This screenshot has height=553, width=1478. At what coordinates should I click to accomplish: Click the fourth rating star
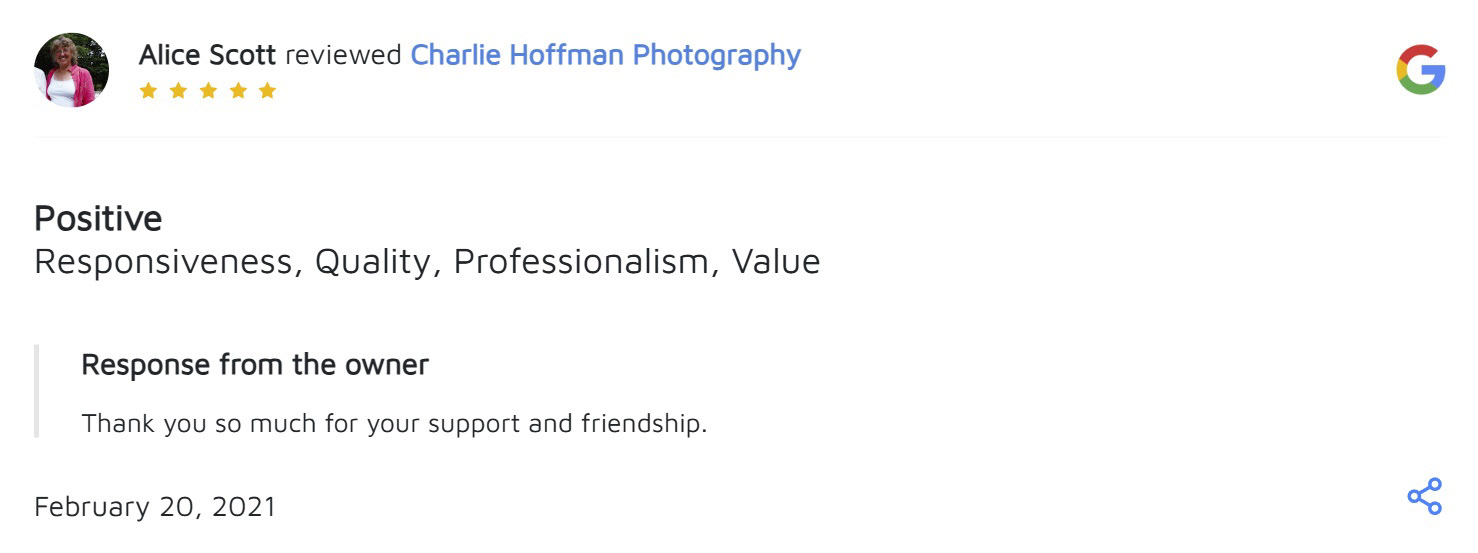click(x=238, y=91)
